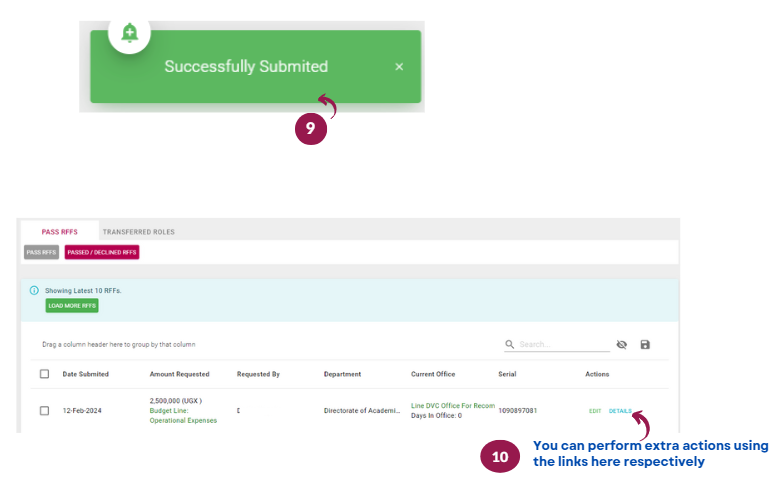Image resolution: width=772 pixels, height=482 pixels.
Task: Click the Search input field
Action: pyautogui.click(x=564, y=344)
